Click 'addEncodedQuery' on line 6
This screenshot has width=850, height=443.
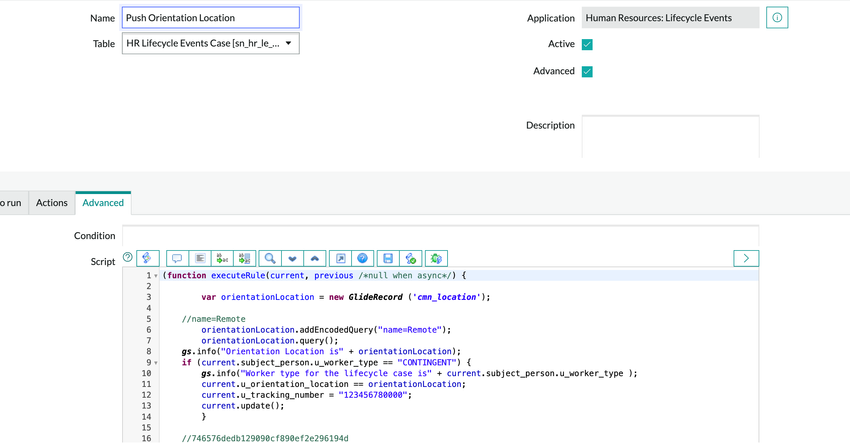click(336, 330)
